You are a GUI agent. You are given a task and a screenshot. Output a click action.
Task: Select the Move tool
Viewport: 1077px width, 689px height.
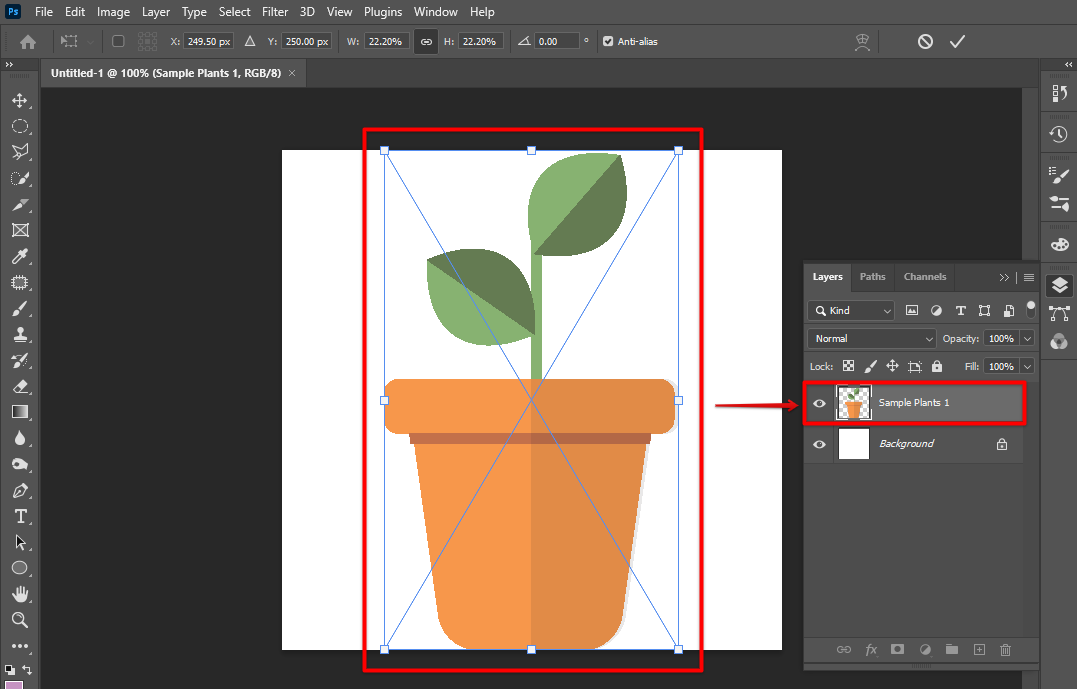19,100
